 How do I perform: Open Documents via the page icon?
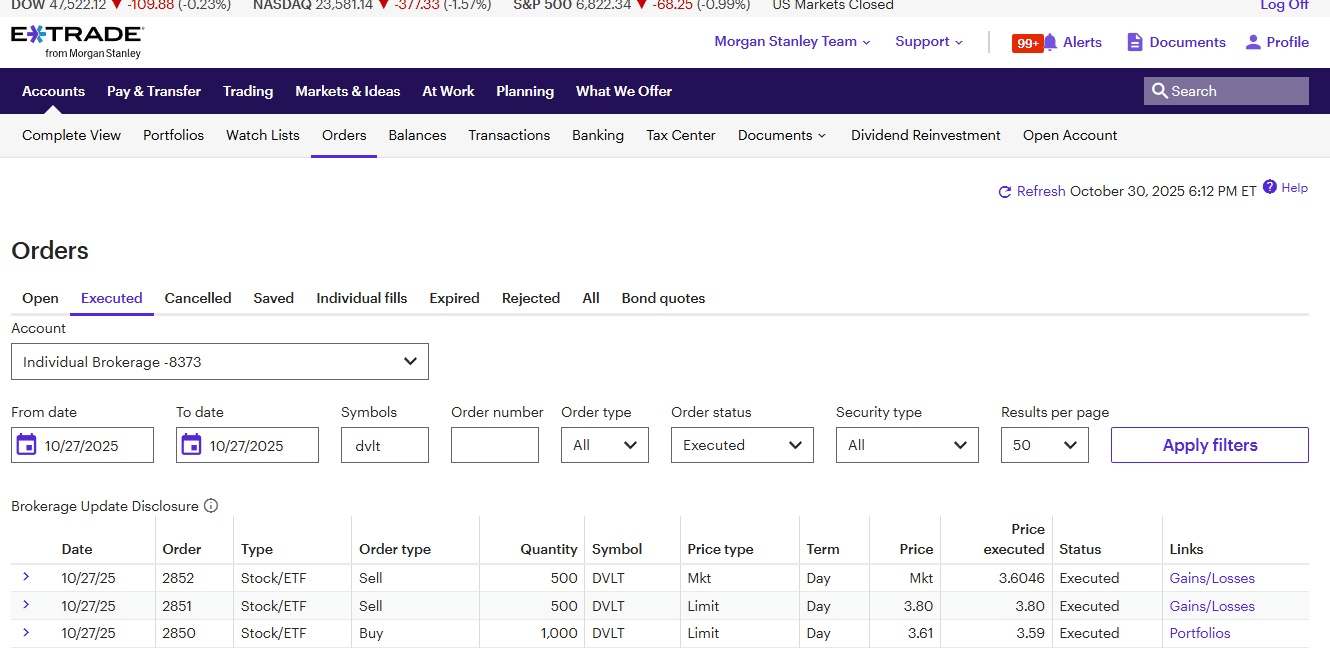[x=1134, y=42]
